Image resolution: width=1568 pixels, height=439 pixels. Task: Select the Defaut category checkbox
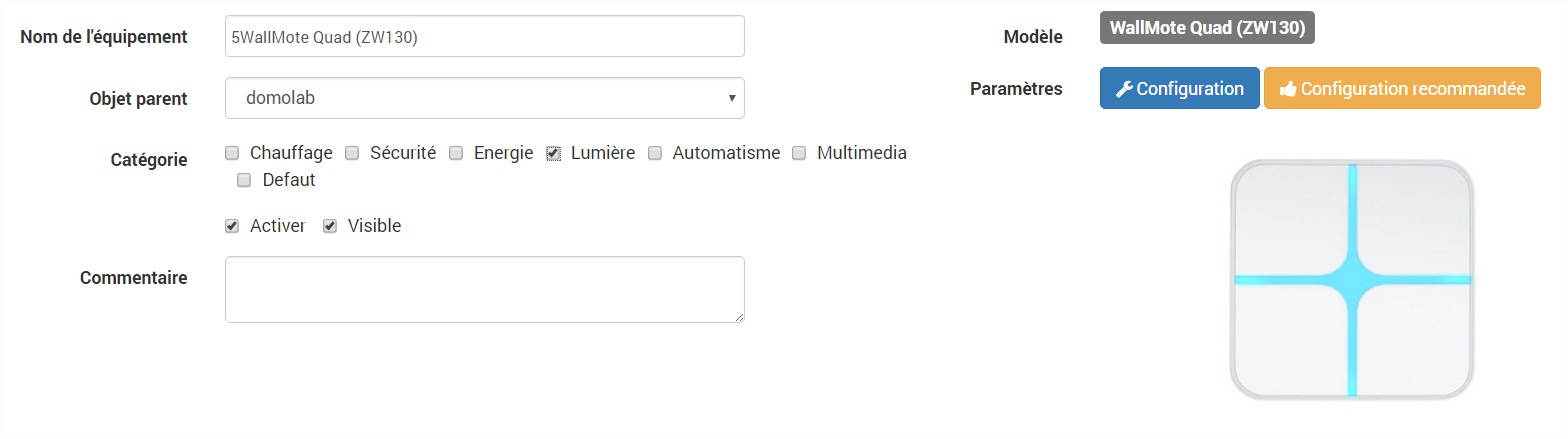click(244, 180)
